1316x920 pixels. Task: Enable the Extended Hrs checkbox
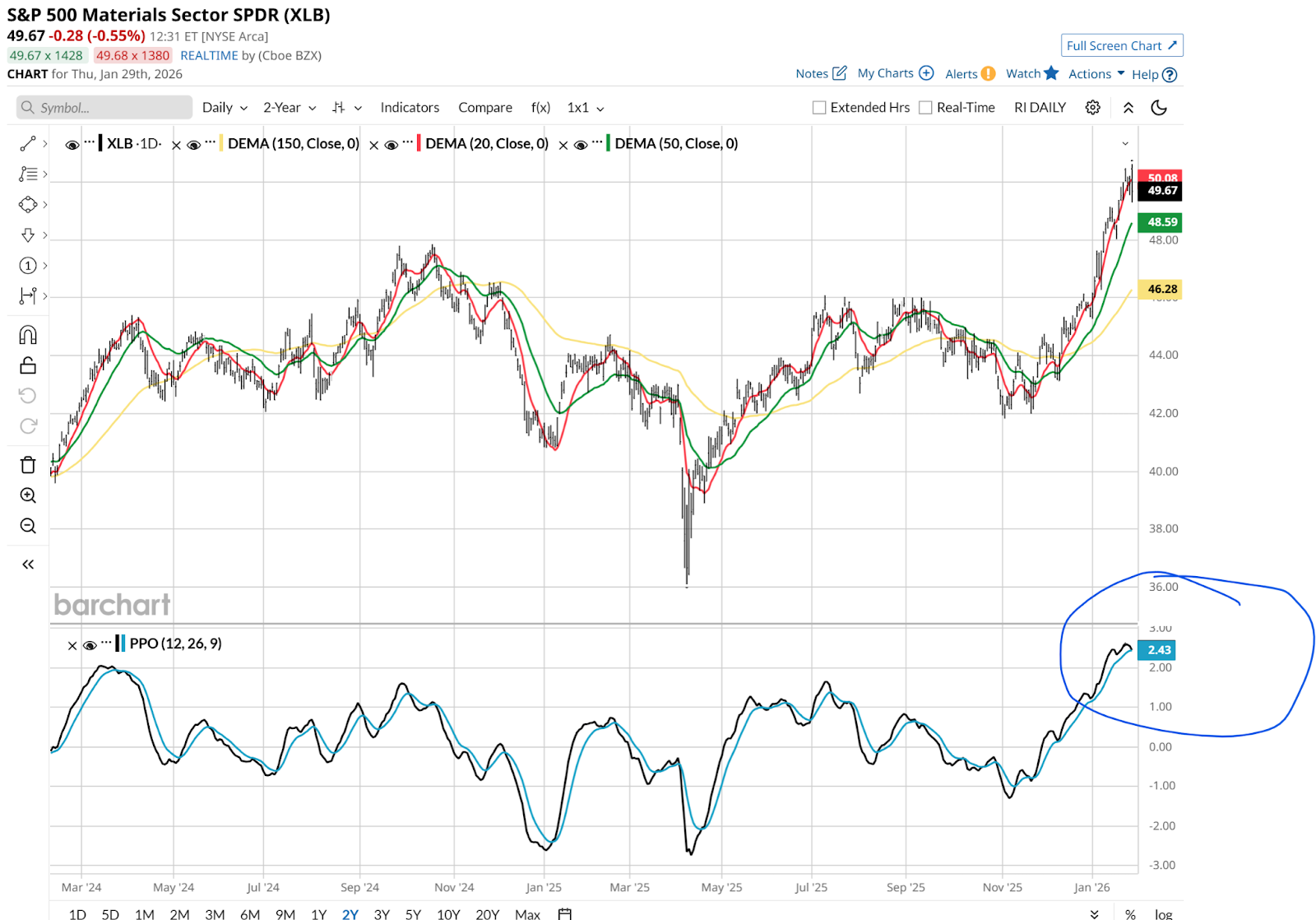(819, 108)
